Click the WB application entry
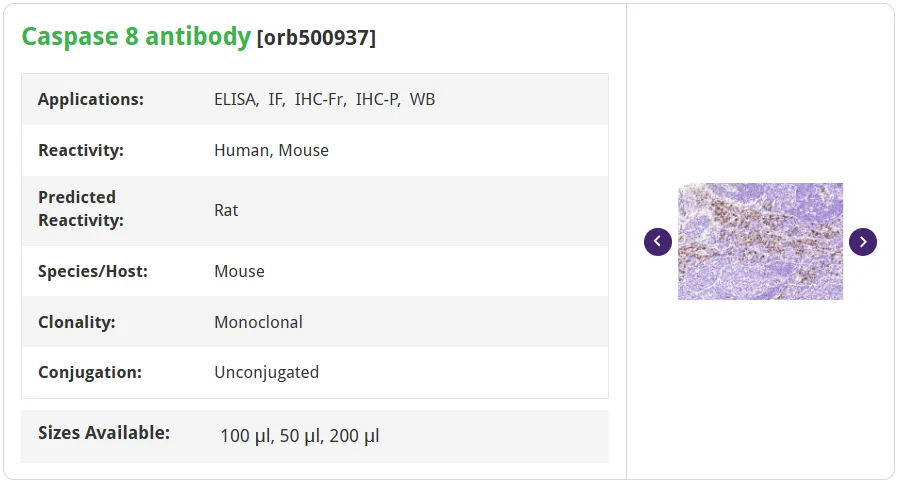 pyautogui.click(x=422, y=99)
